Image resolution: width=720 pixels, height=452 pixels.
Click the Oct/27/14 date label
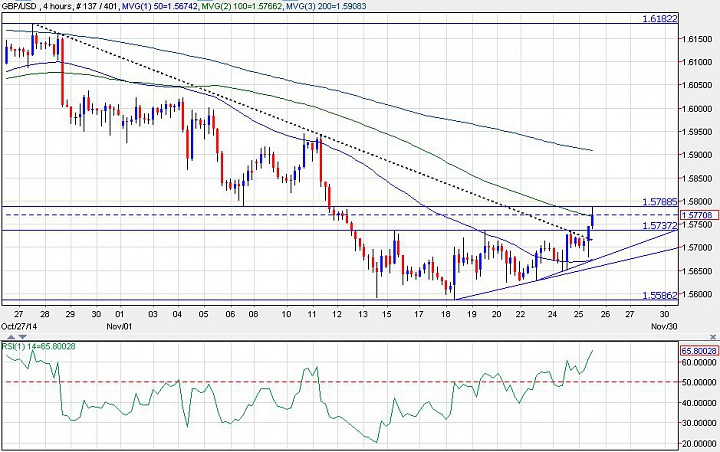(x=19, y=326)
